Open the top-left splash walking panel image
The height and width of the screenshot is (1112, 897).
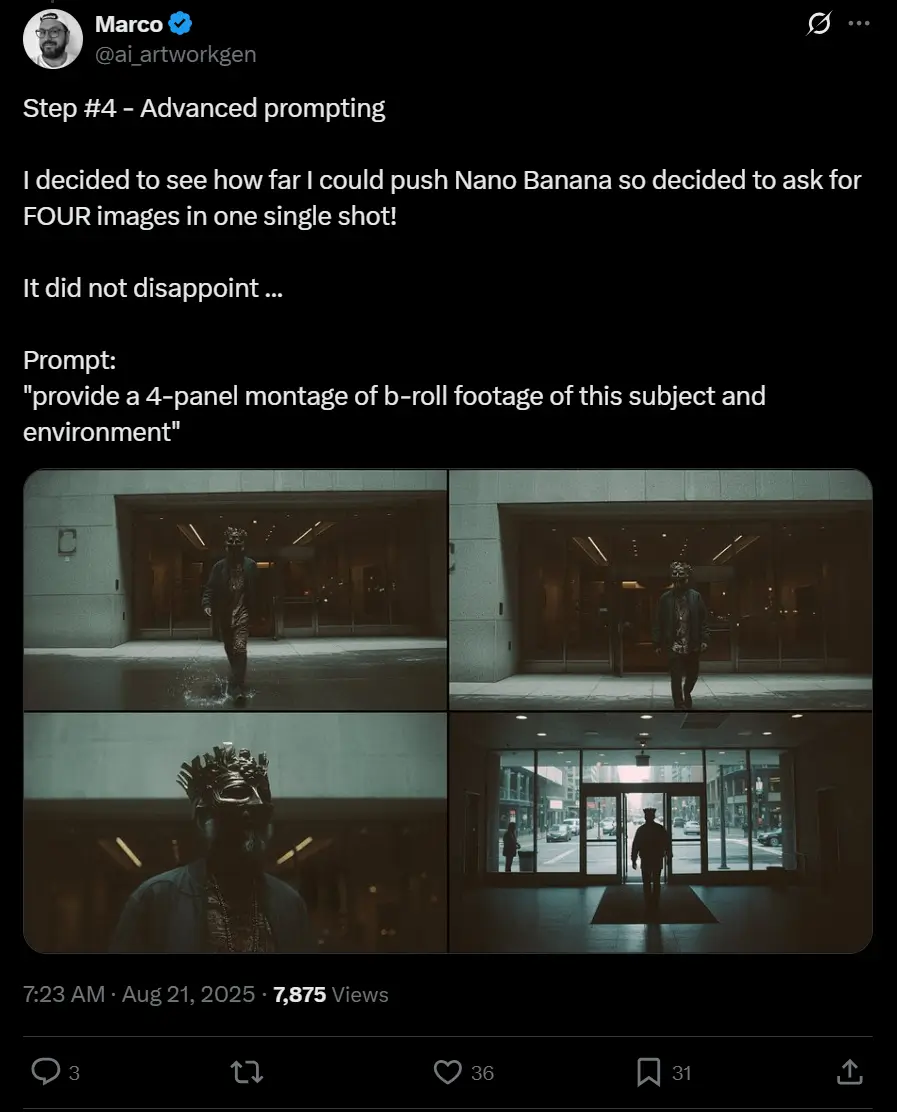[x=235, y=589]
